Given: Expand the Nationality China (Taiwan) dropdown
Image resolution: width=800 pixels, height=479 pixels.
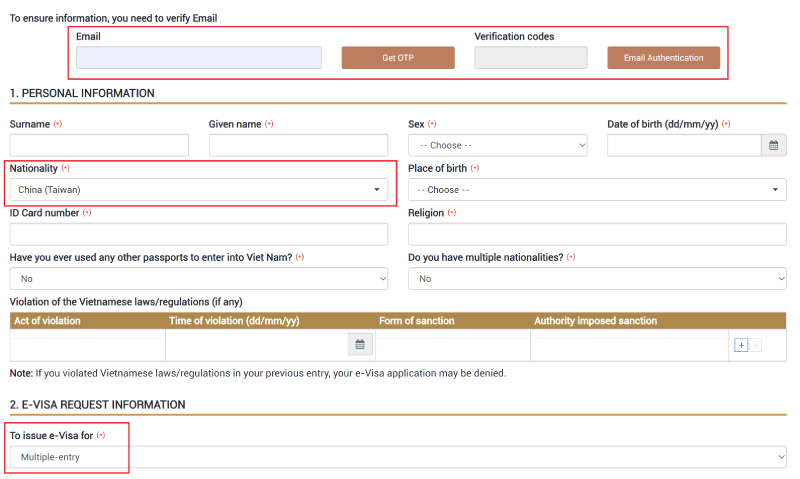Looking at the screenshot, I should [x=198, y=190].
